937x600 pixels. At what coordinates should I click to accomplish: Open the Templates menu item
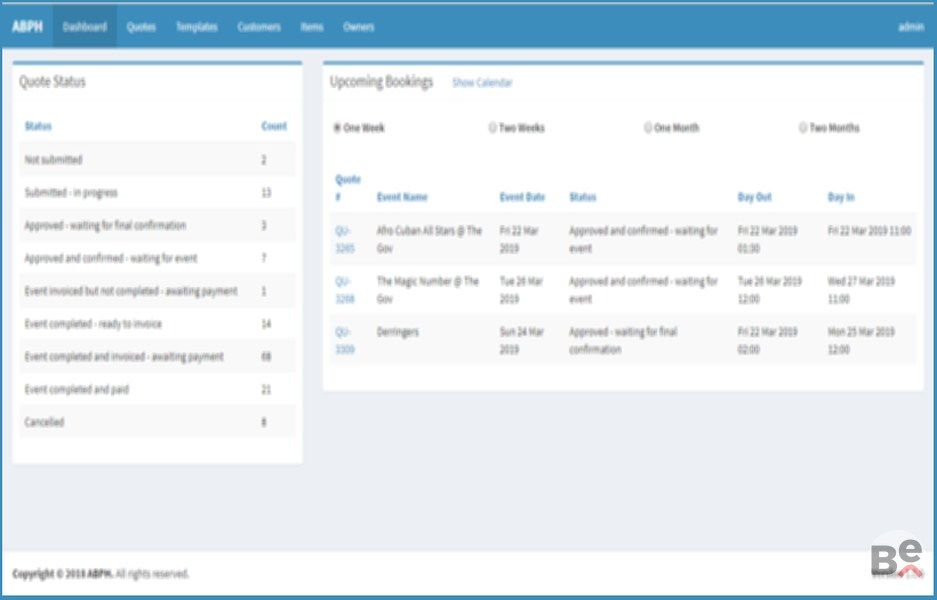pos(197,27)
